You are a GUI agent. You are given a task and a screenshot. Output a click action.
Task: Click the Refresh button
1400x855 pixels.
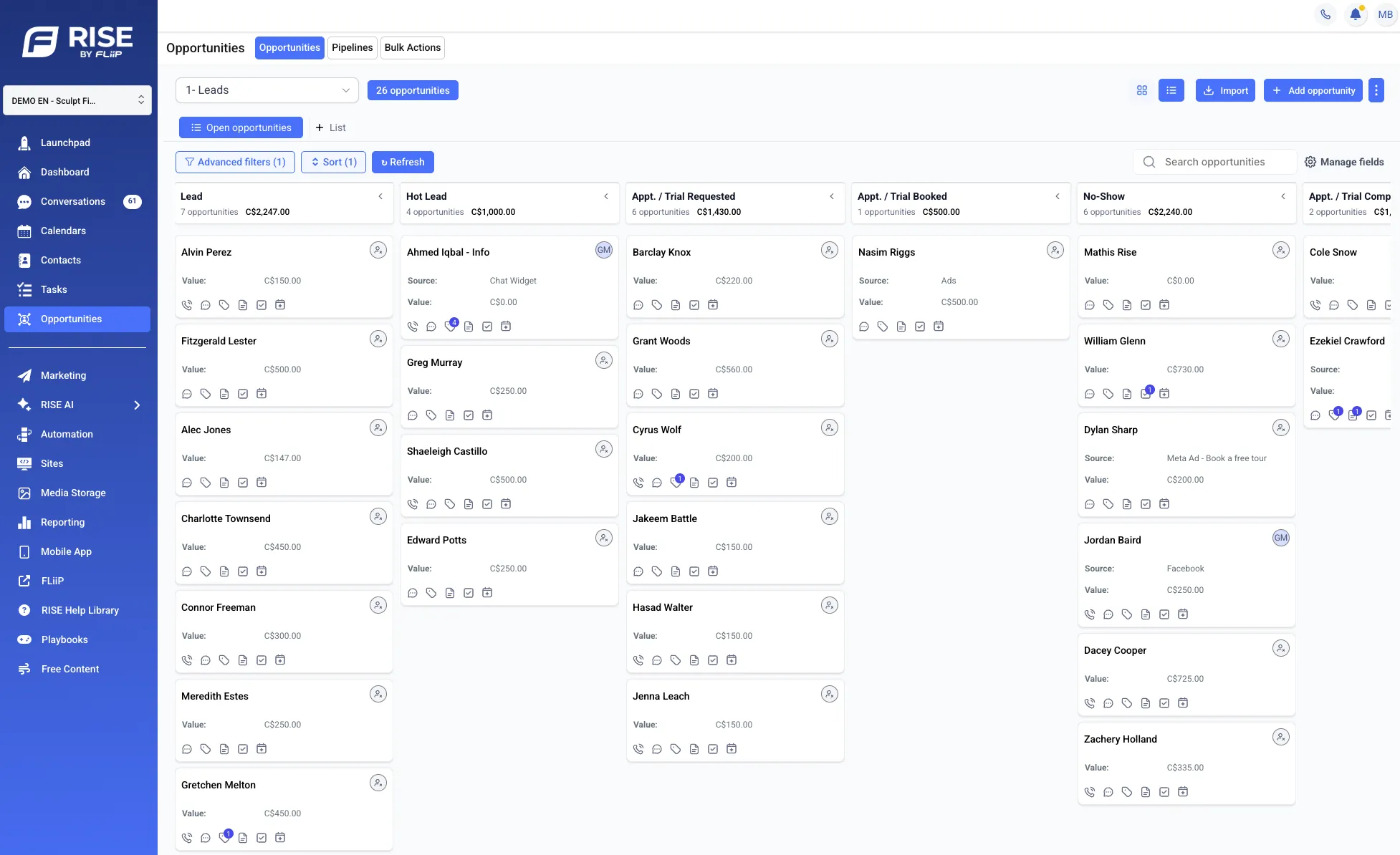[x=403, y=162]
